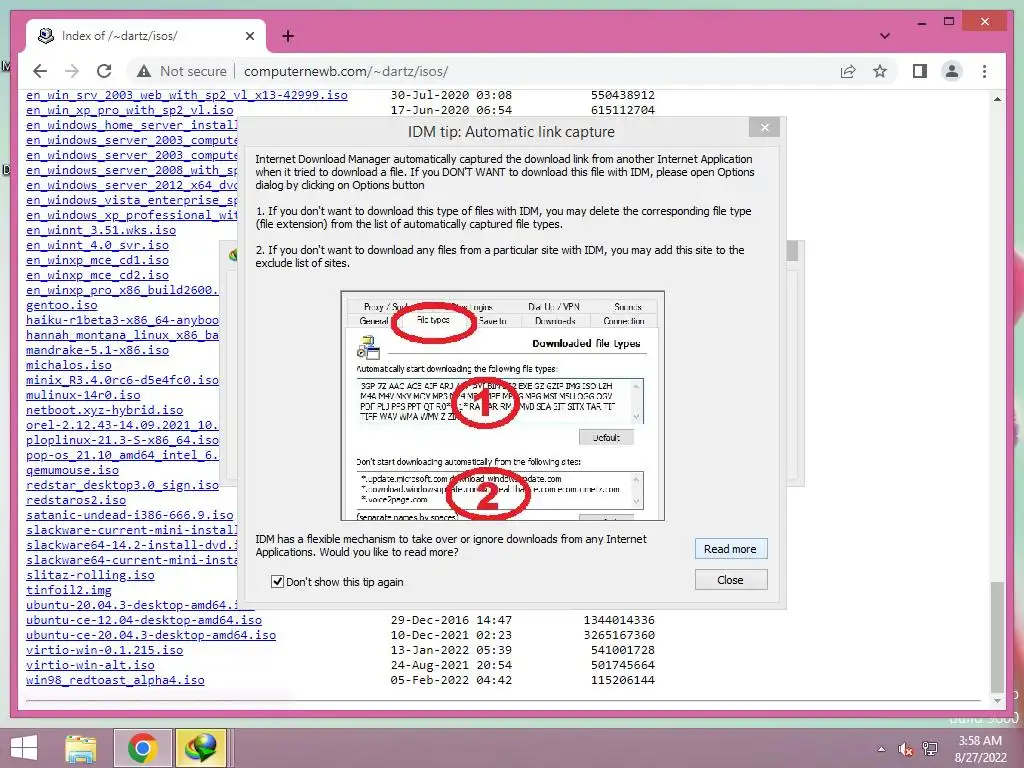Open michalos.iso link

[x=69, y=366]
